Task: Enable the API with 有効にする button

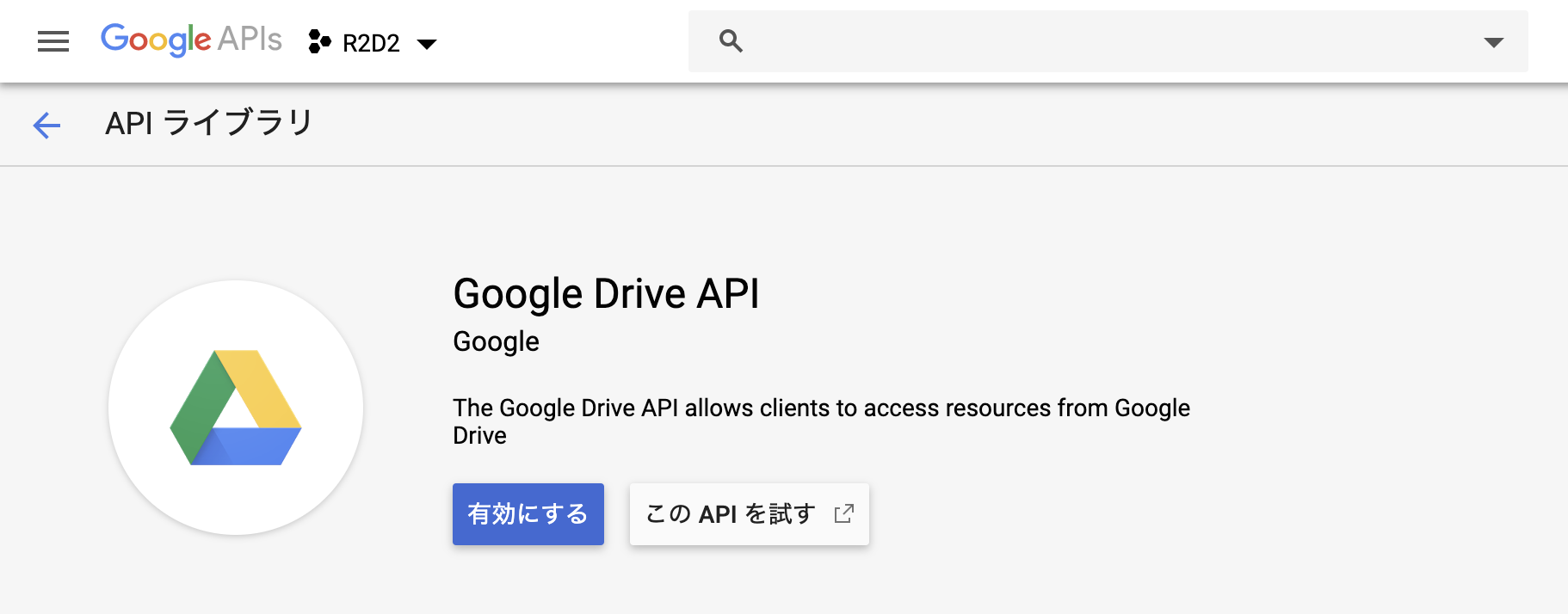Action: click(528, 514)
